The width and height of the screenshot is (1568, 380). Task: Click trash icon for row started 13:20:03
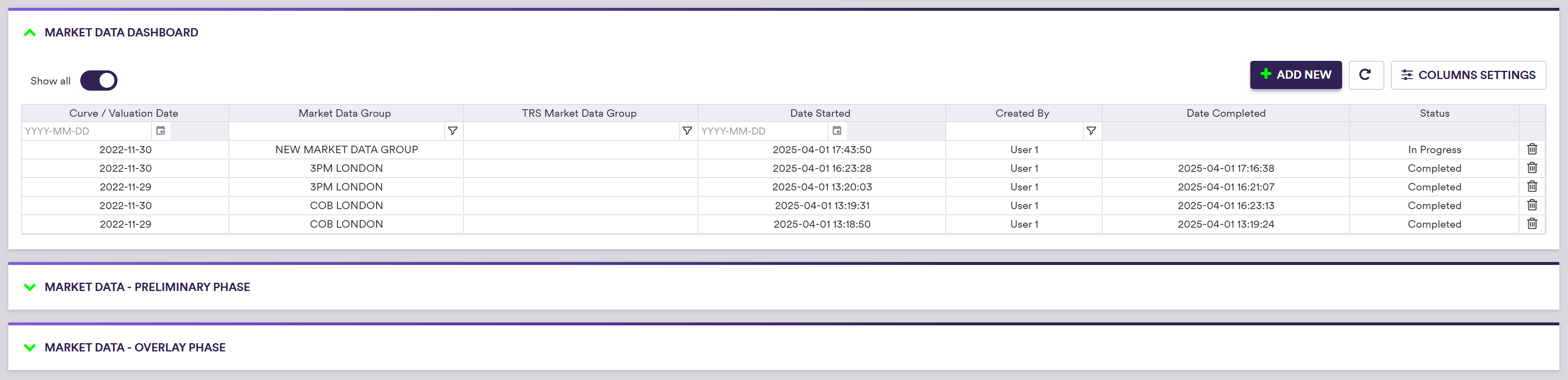click(x=1532, y=186)
